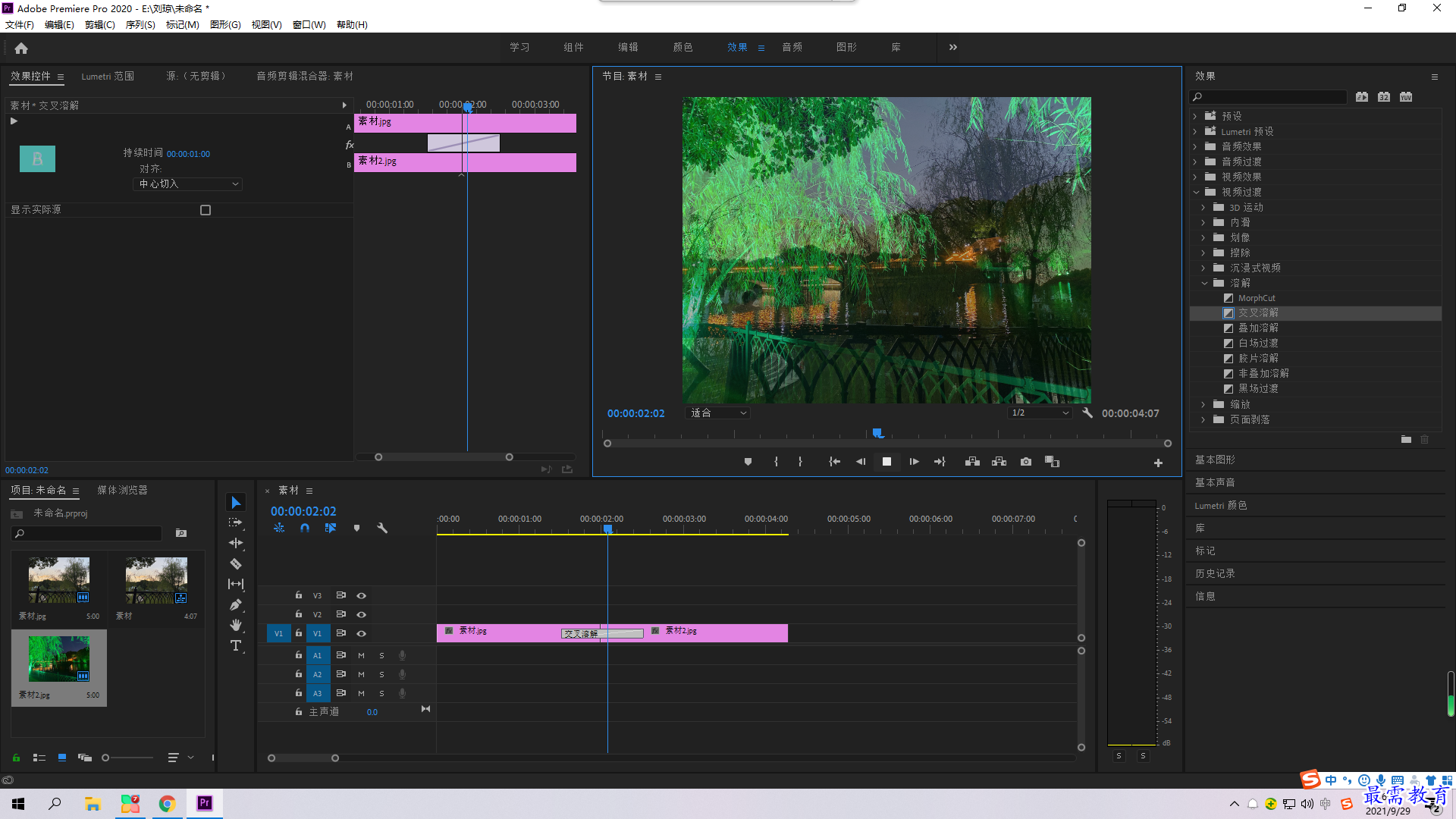Show more workspaces with double chevron
The width and height of the screenshot is (1456, 819).
[x=953, y=47]
